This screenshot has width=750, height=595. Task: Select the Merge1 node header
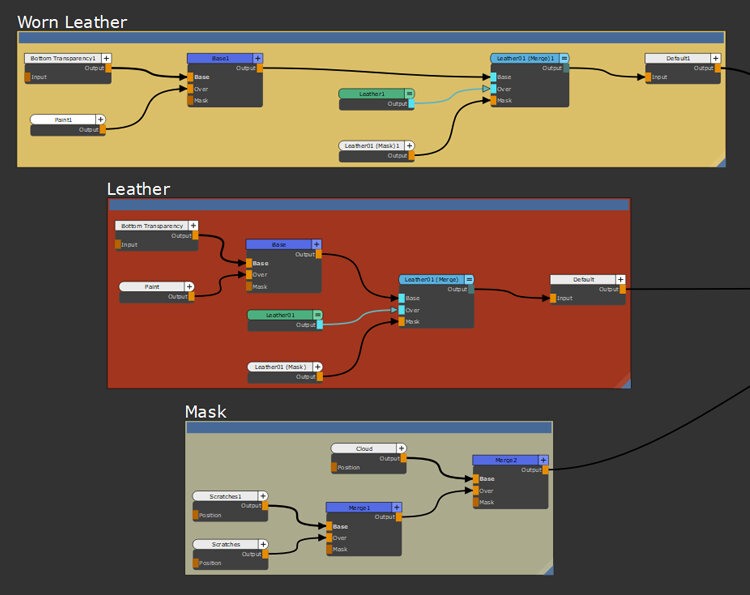coord(358,508)
